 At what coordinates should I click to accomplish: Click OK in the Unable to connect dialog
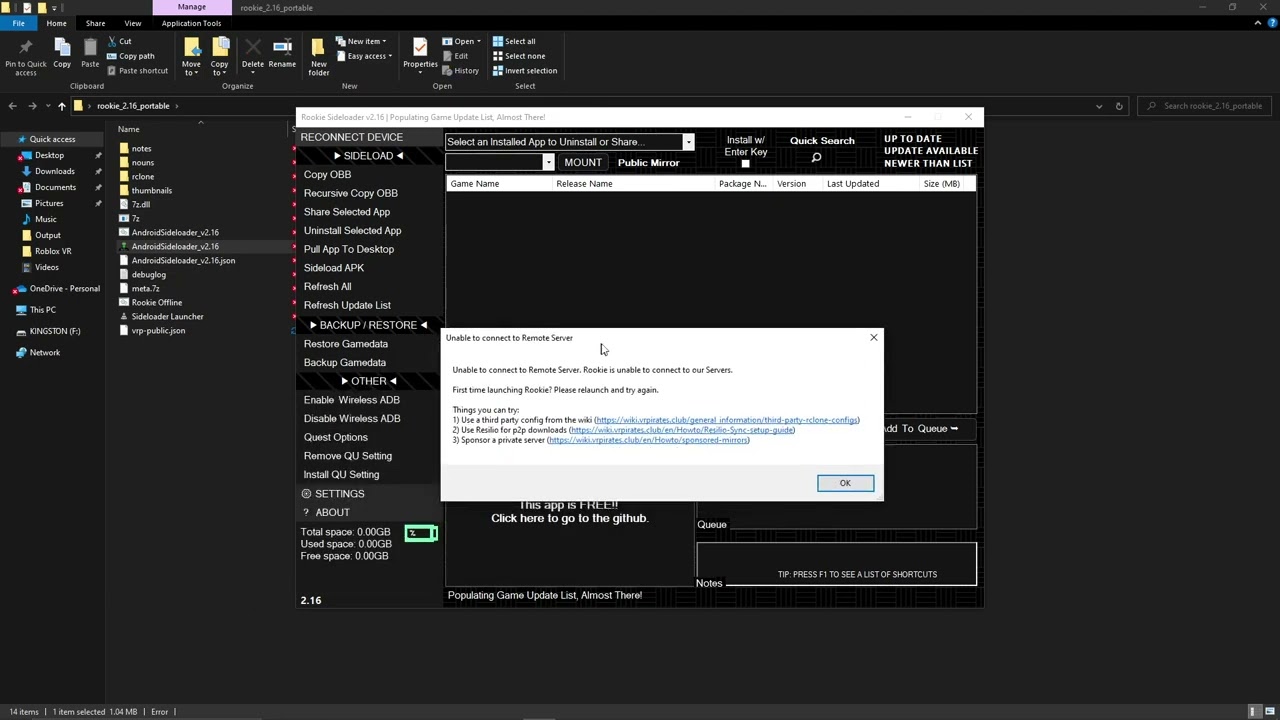tap(845, 483)
